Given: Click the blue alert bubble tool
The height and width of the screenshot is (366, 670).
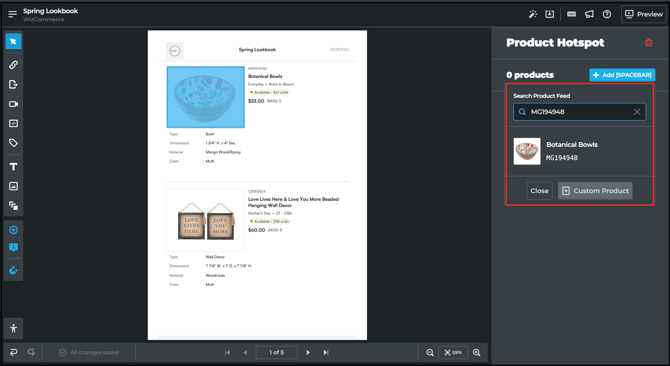Looking at the screenshot, I should coord(13,247).
